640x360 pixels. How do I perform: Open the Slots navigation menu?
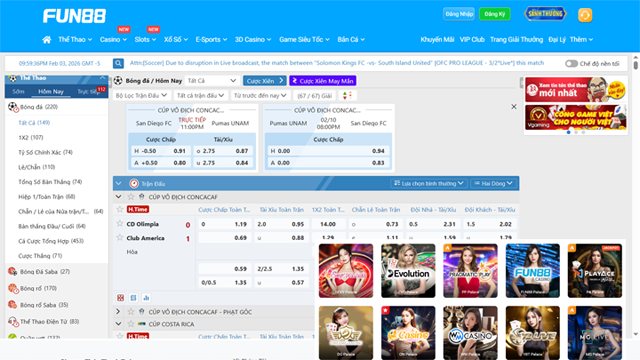(145, 40)
